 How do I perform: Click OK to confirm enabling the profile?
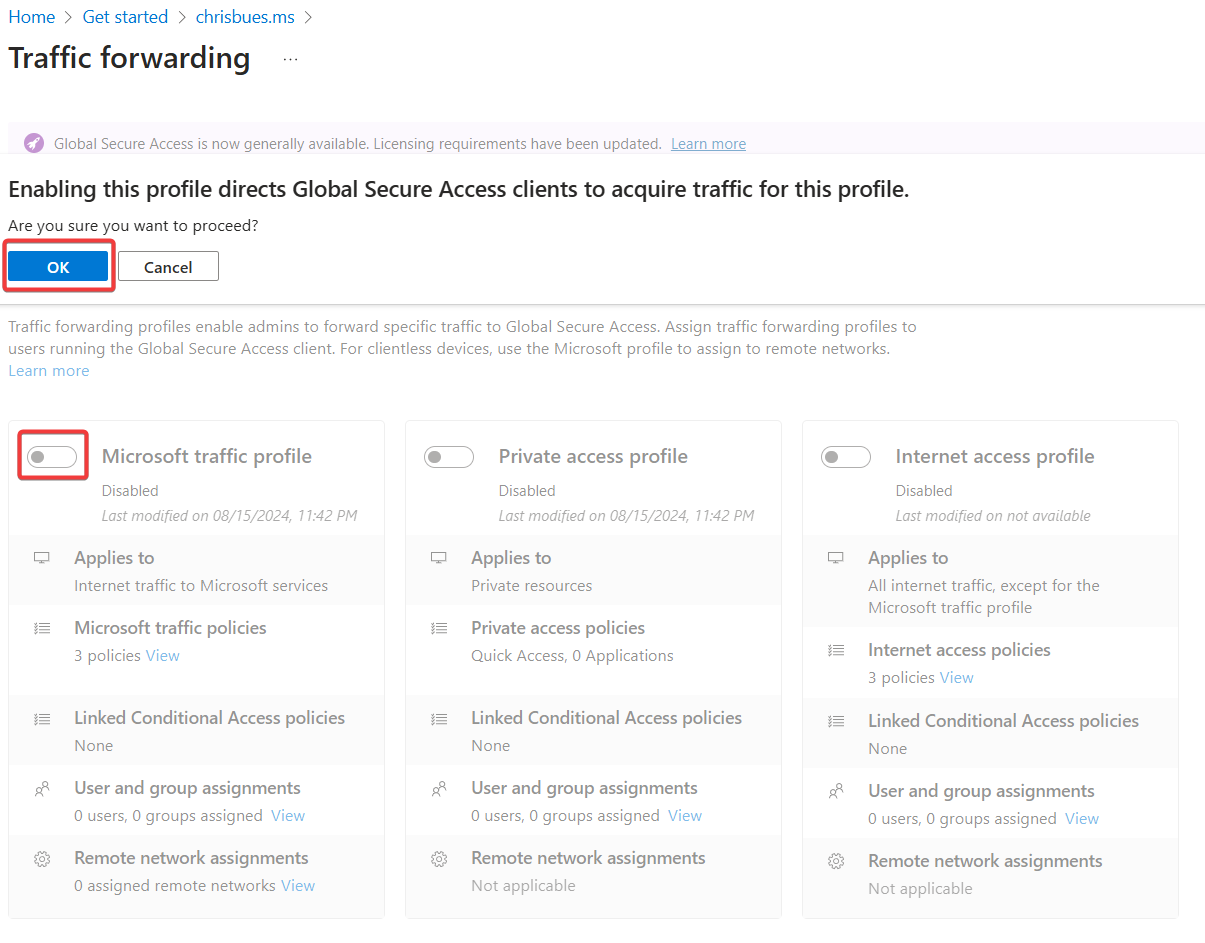tap(57, 266)
